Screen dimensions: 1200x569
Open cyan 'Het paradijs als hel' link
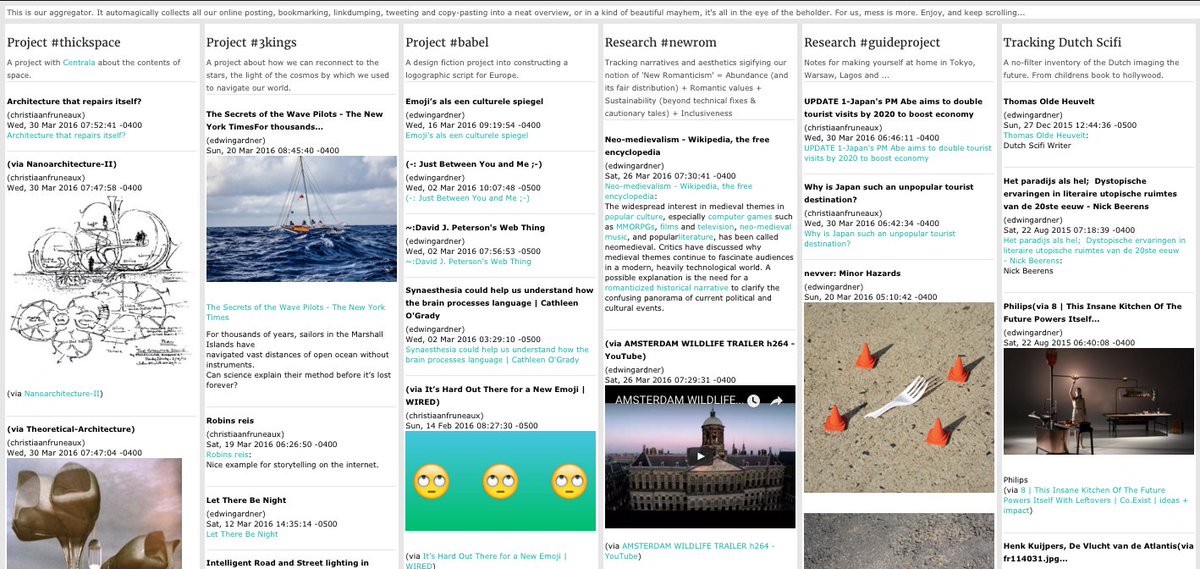1094,252
